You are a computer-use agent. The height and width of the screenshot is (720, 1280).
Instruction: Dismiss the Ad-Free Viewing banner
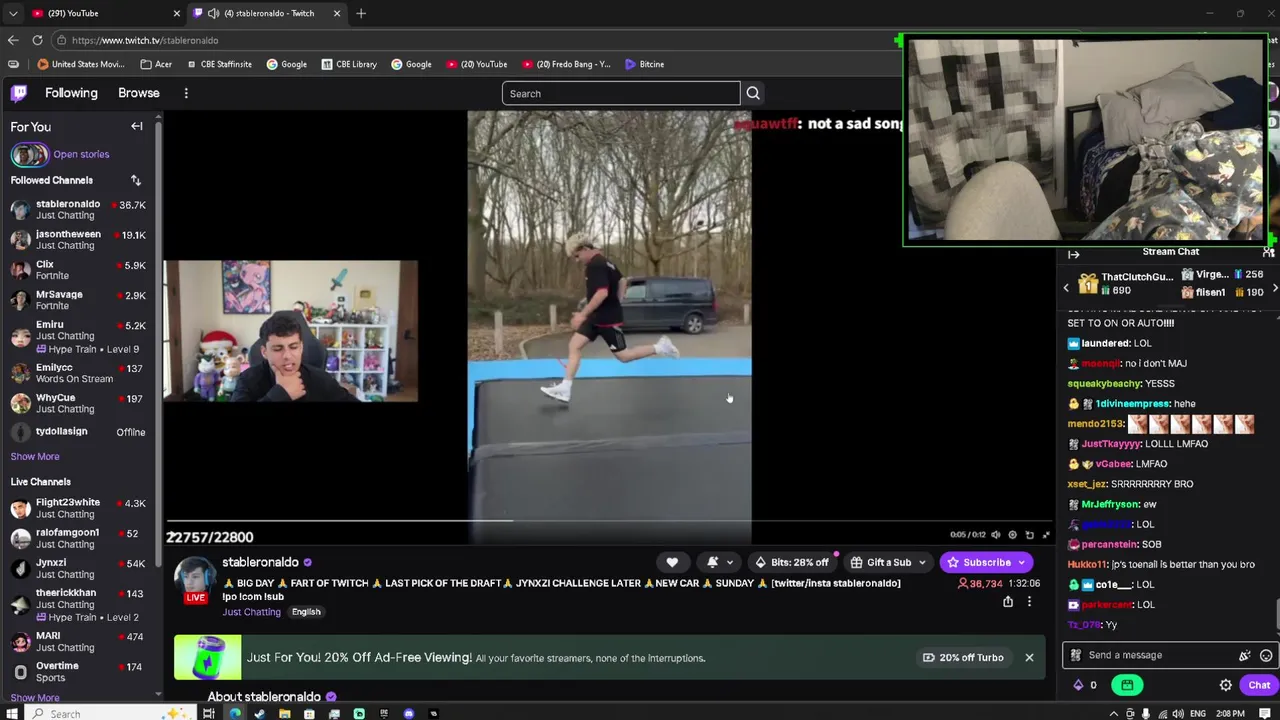pos(1029,657)
